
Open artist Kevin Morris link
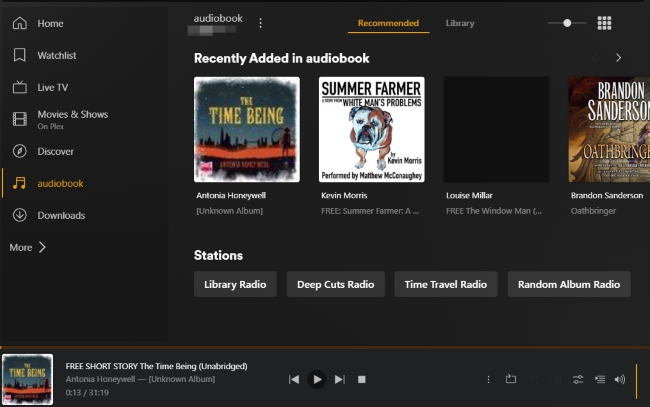(344, 195)
